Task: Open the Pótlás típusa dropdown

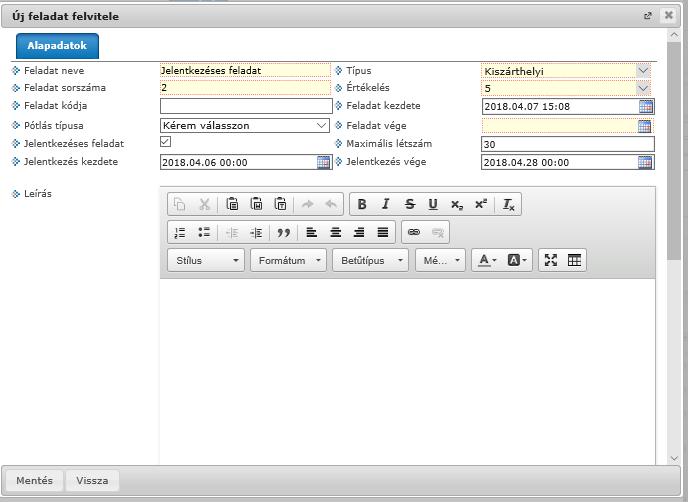Action: pos(245,126)
